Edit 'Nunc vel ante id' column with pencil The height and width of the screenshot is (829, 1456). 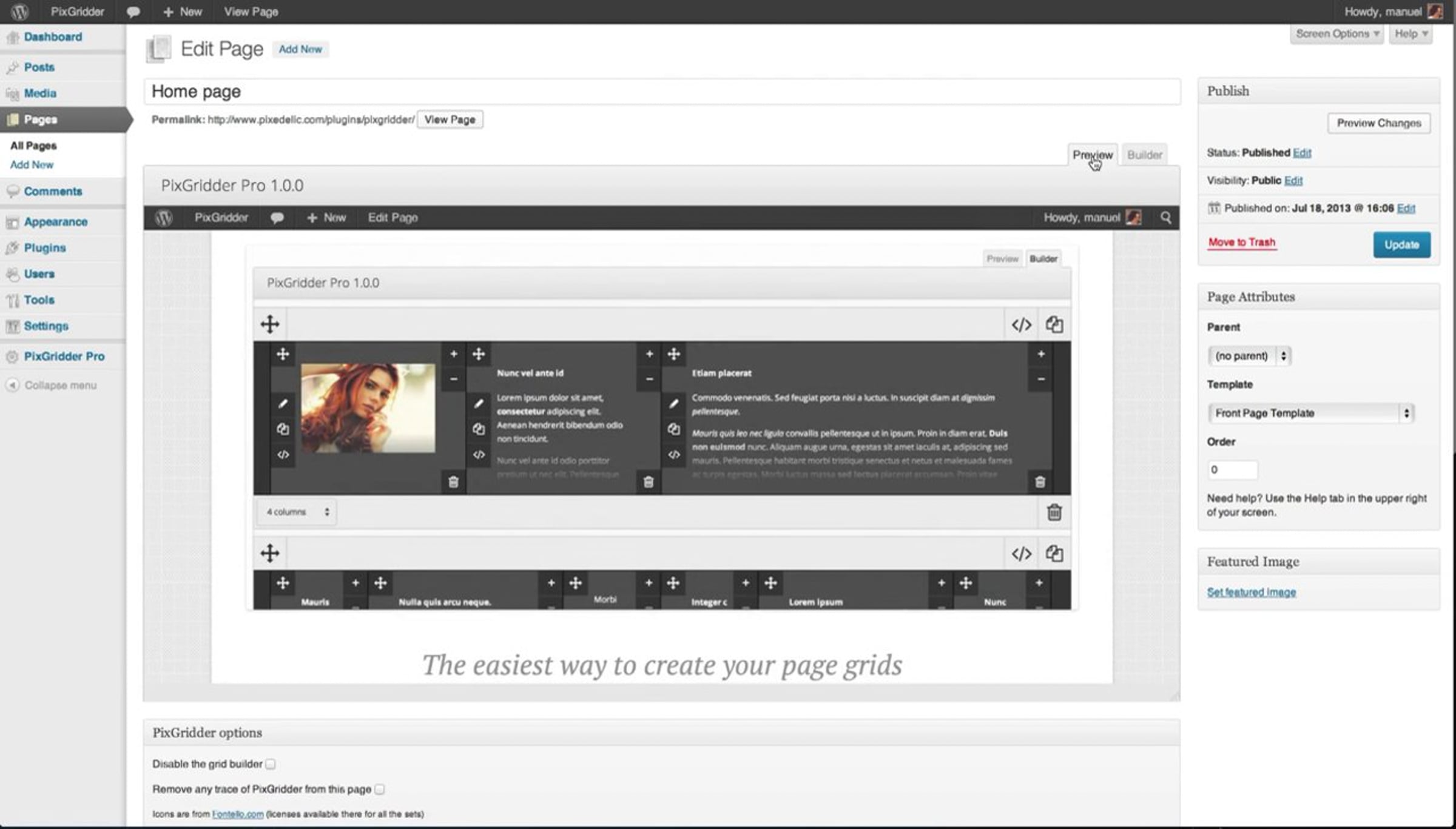pos(479,404)
